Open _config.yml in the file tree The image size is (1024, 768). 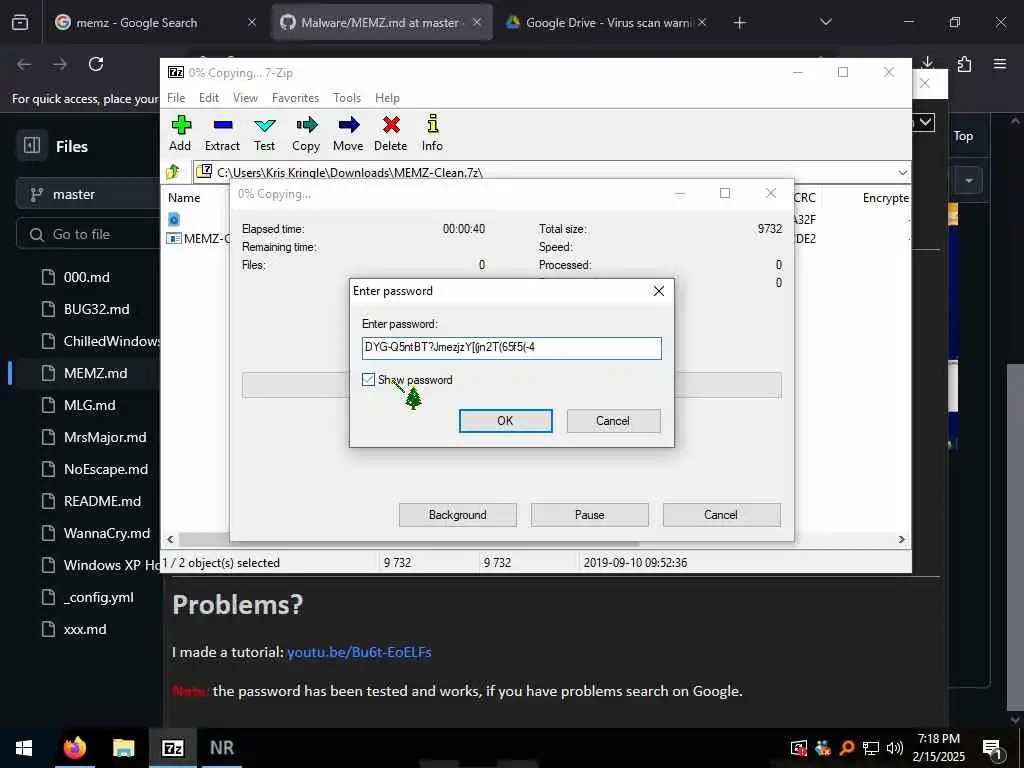(x=98, y=597)
